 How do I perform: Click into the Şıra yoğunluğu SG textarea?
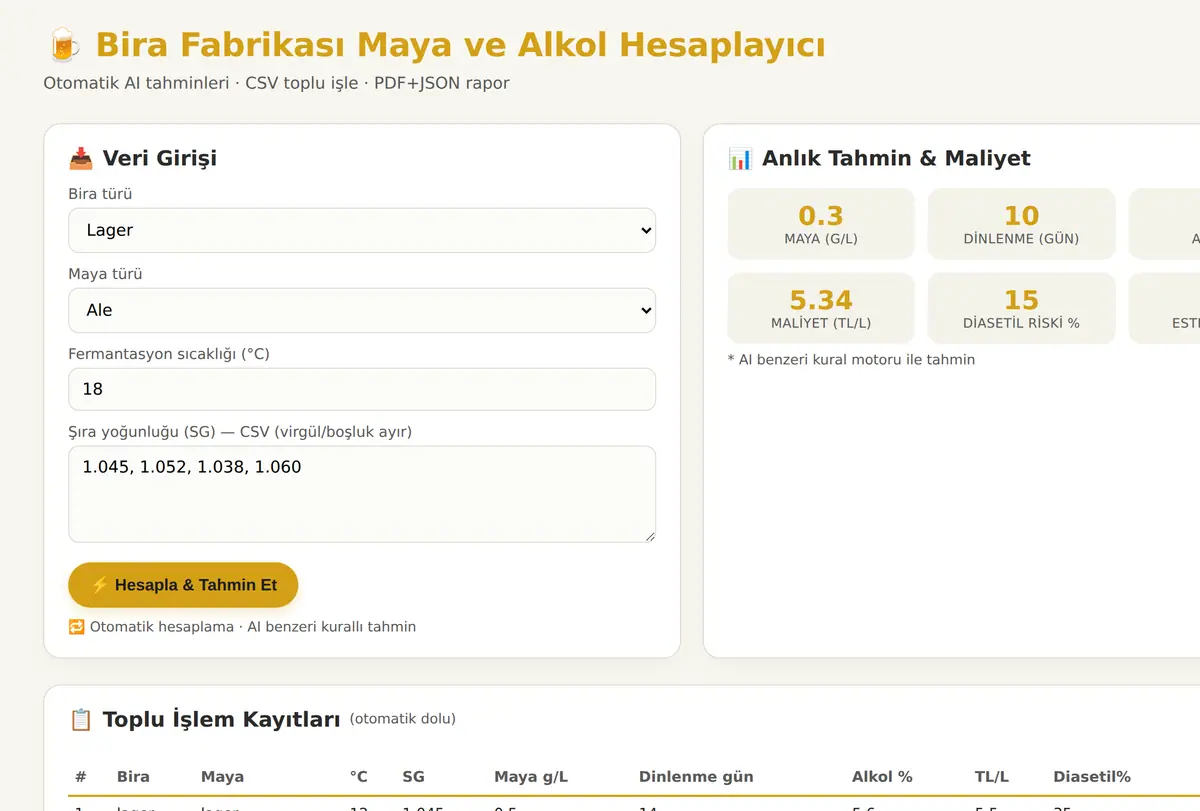pos(362,494)
